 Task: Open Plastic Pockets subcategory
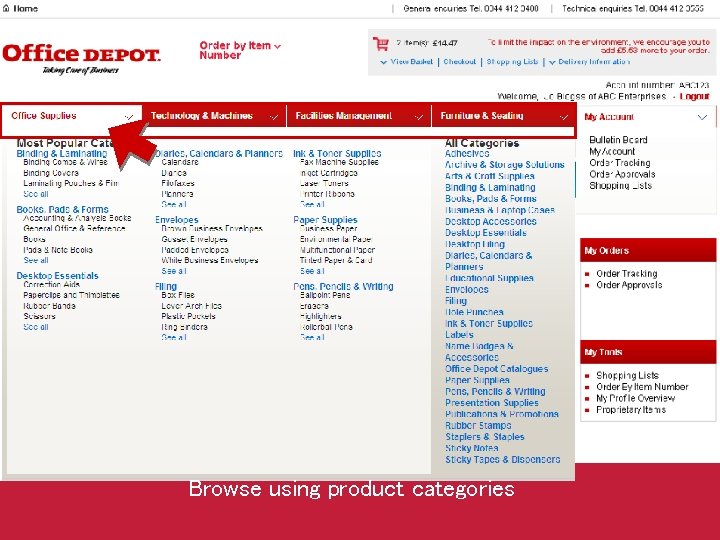pos(188,316)
